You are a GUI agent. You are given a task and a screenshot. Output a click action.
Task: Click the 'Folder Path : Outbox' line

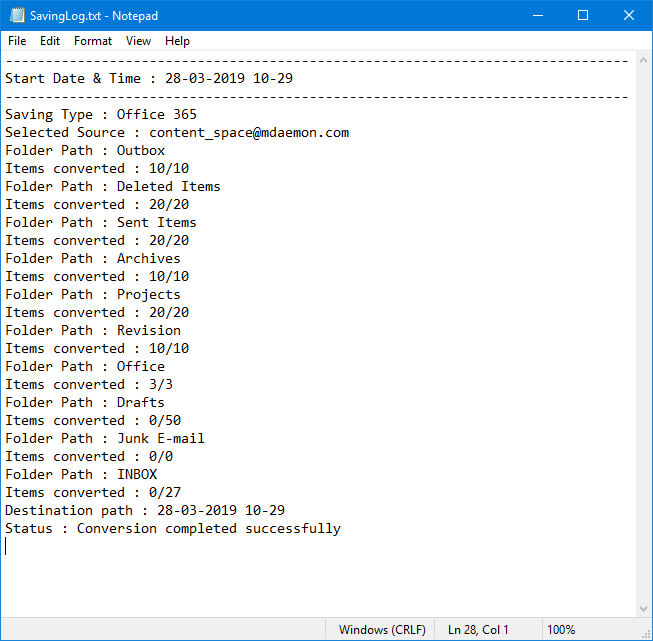pos(85,150)
